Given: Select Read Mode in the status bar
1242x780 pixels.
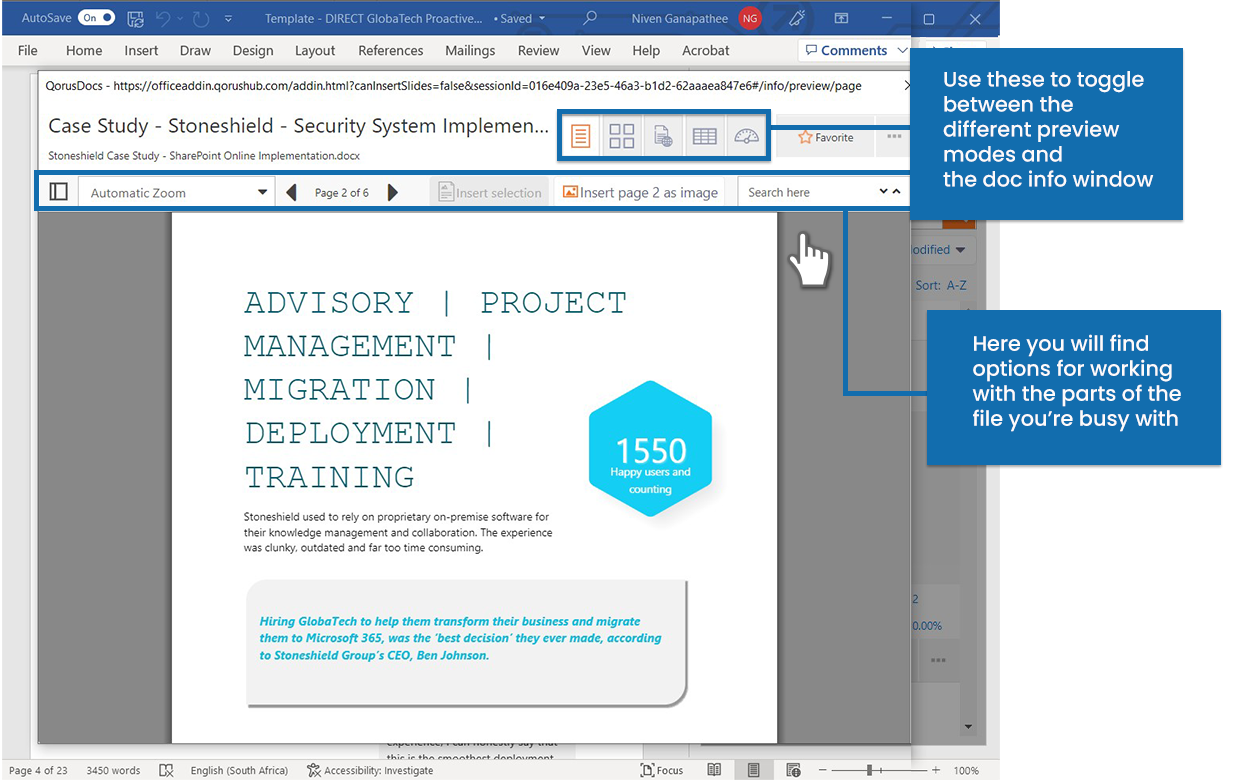Looking at the screenshot, I should click(714, 770).
